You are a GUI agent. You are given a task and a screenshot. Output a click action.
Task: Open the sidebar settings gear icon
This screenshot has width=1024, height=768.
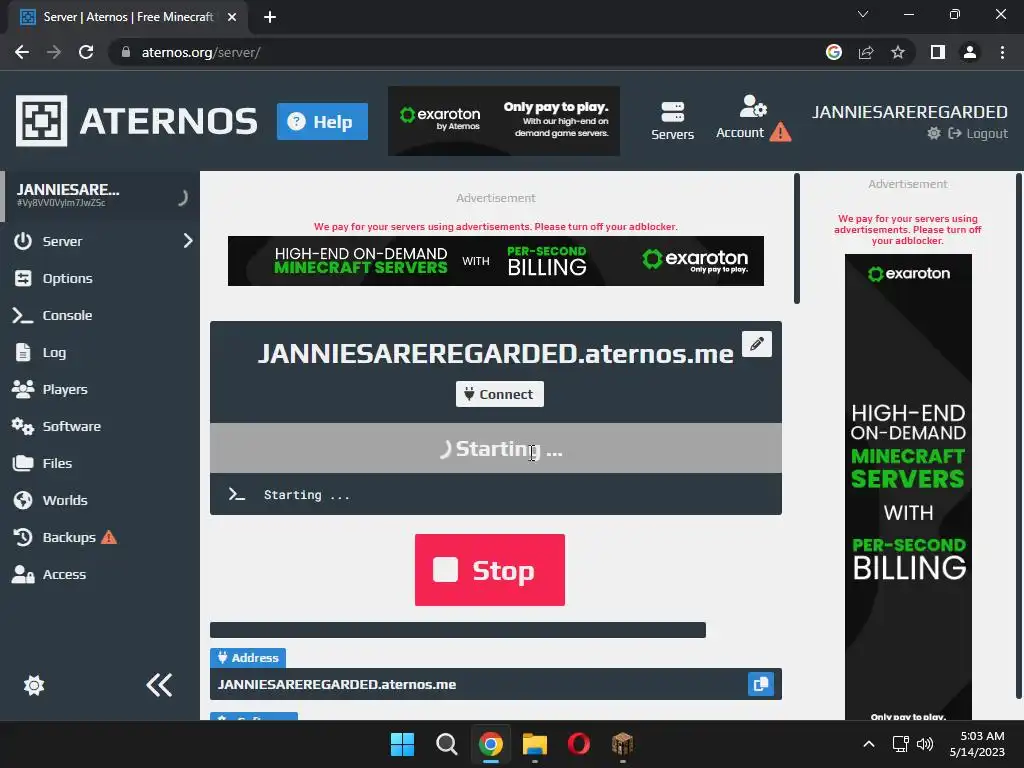(x=34, y=685)
